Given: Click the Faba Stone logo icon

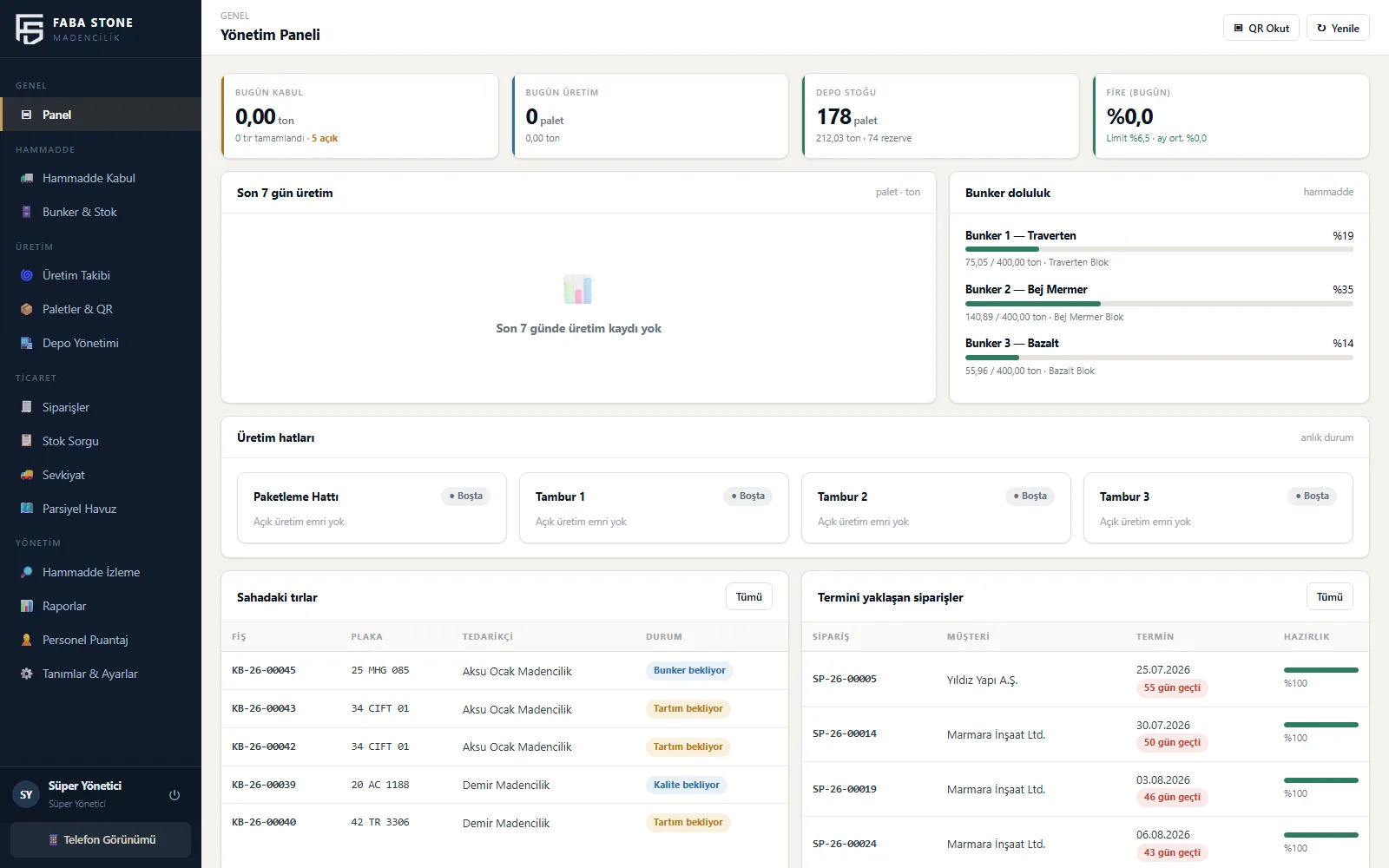Looking at the screenshot, I should tap(30, 29).
